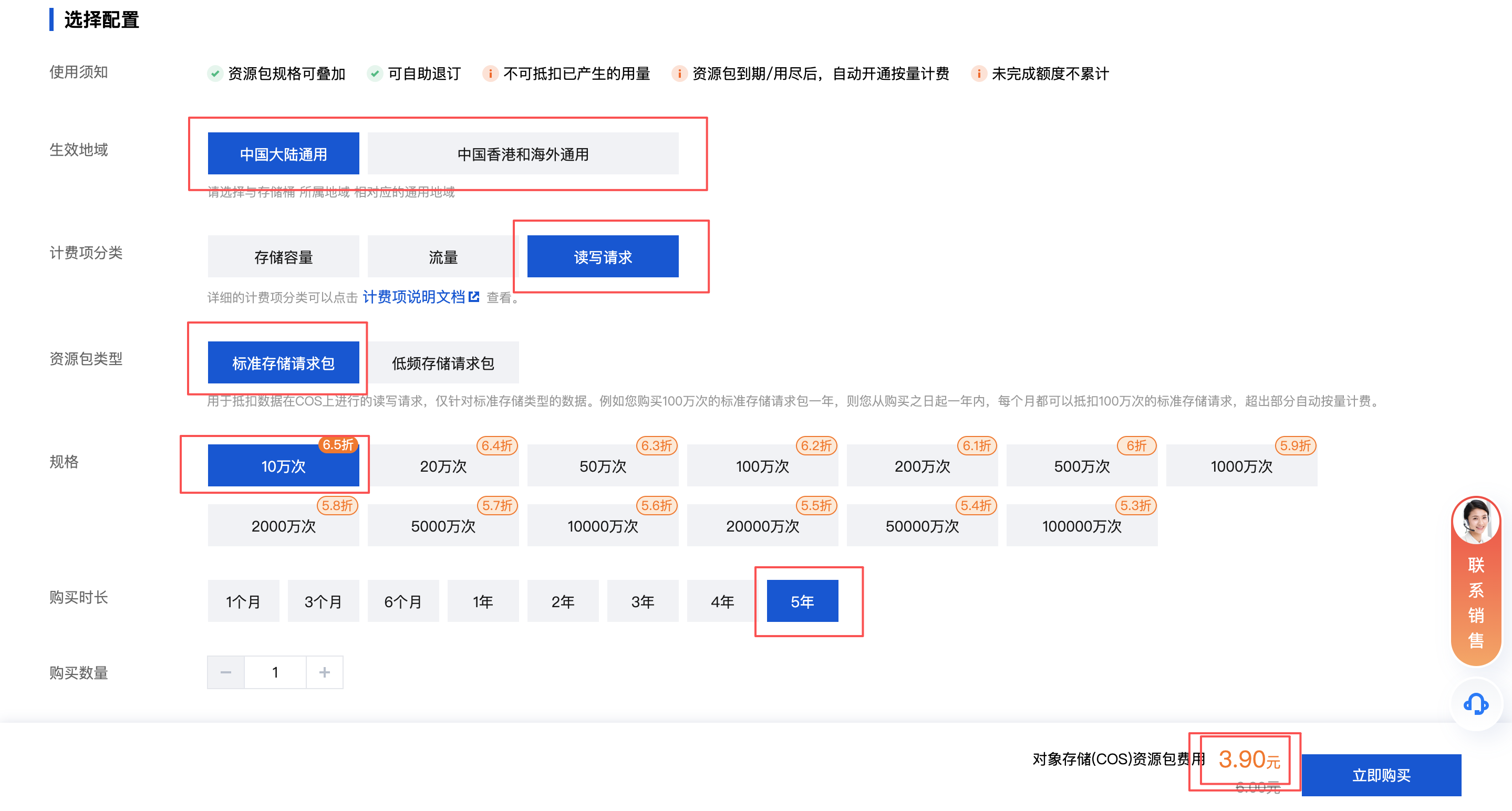Click info icon before 资源包到期/用尽后
This screenshot has width=1512, height=811.
[x=679, y=74]
